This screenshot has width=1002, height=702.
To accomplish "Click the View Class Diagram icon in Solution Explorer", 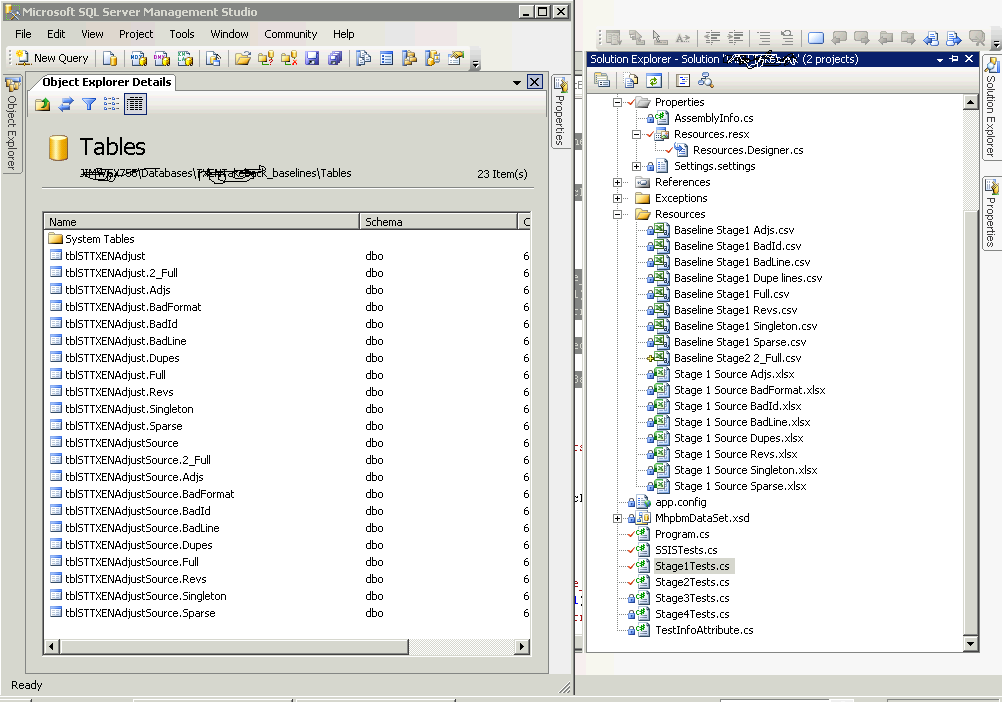I will click(705, 80).
